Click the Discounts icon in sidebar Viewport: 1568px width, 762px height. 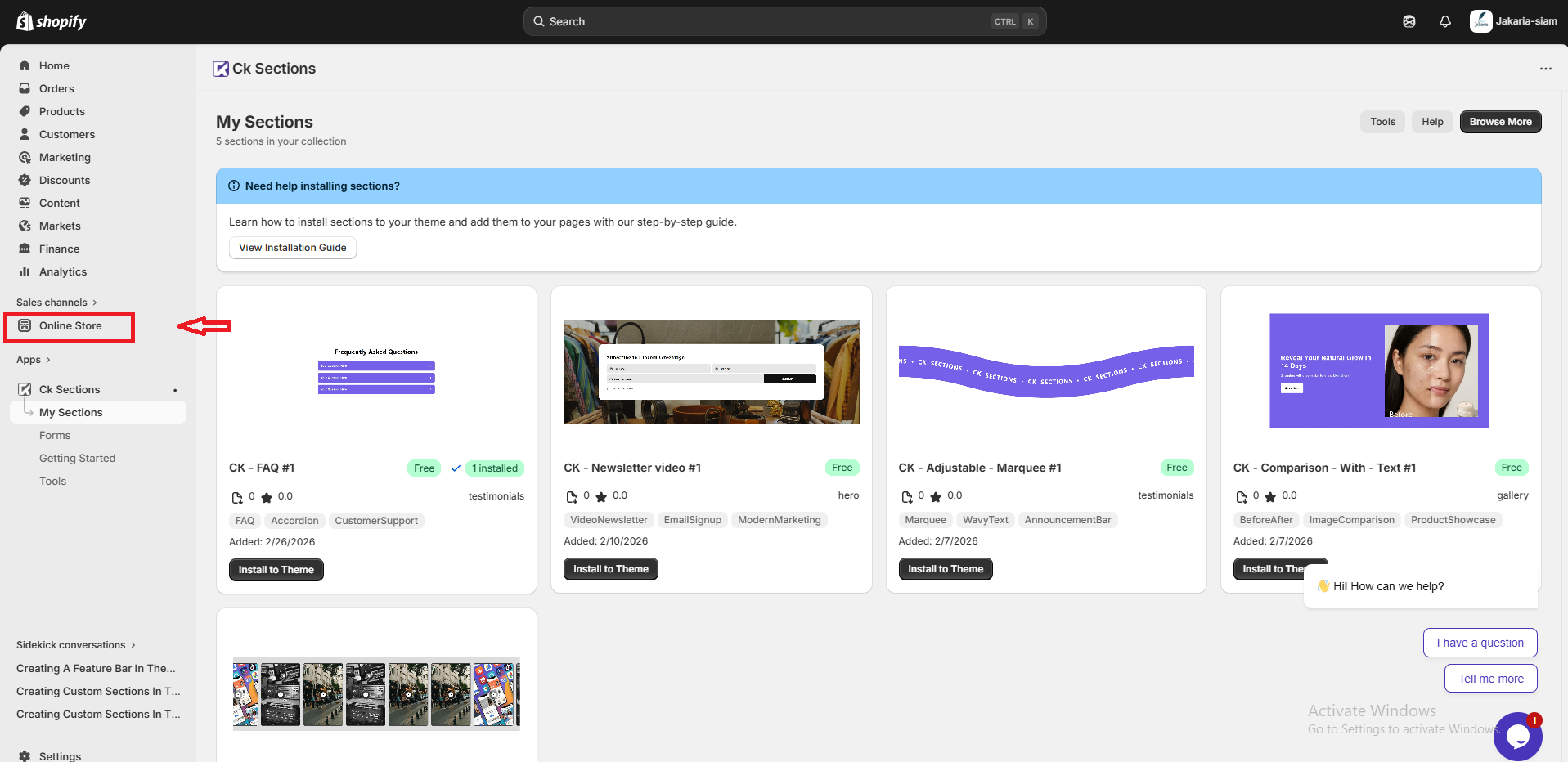pos(25,180)
